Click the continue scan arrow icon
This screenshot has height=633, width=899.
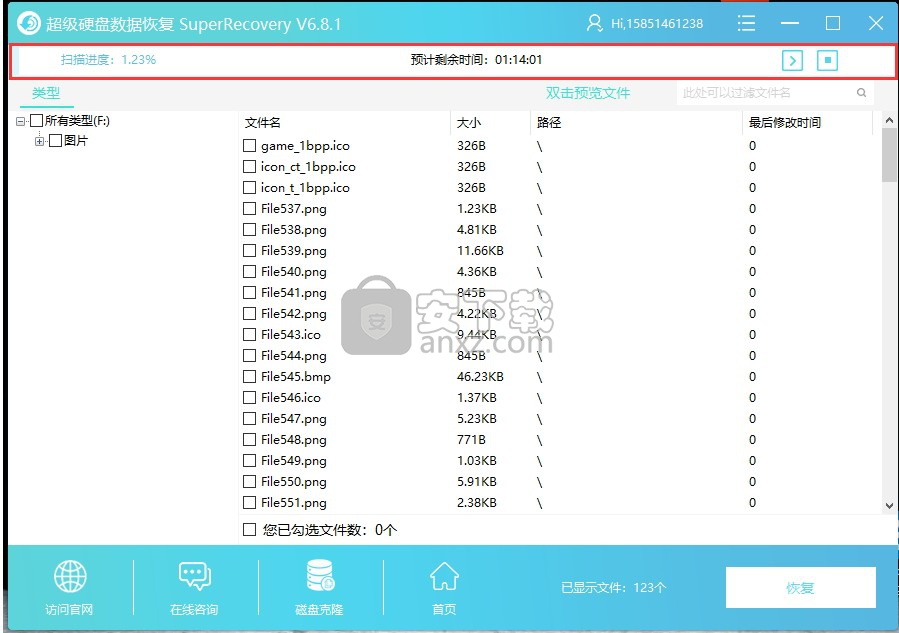pos(792,60)
